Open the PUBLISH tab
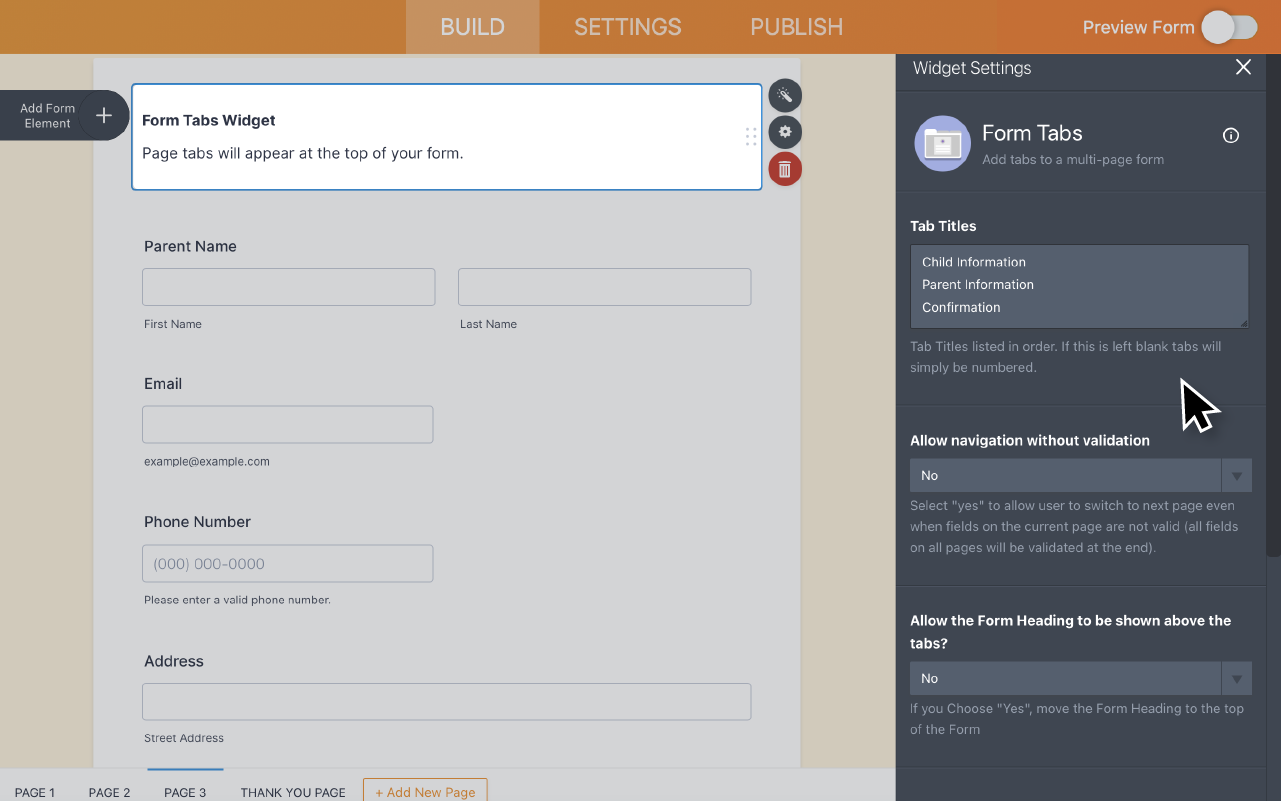Image resolution: width=1281 pixels, height=801 pixels. [796, 27]
